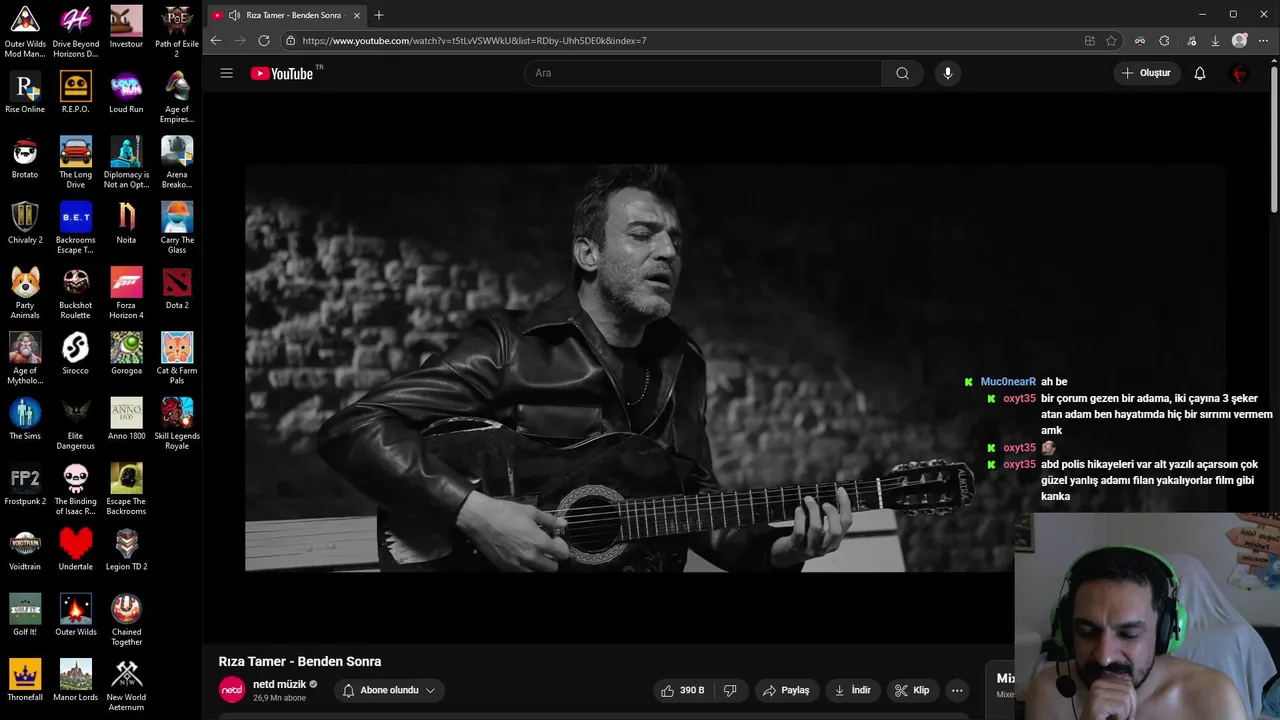Switch to the Rıza Tamer - Benden Sonra tab

tap(284, 15)
